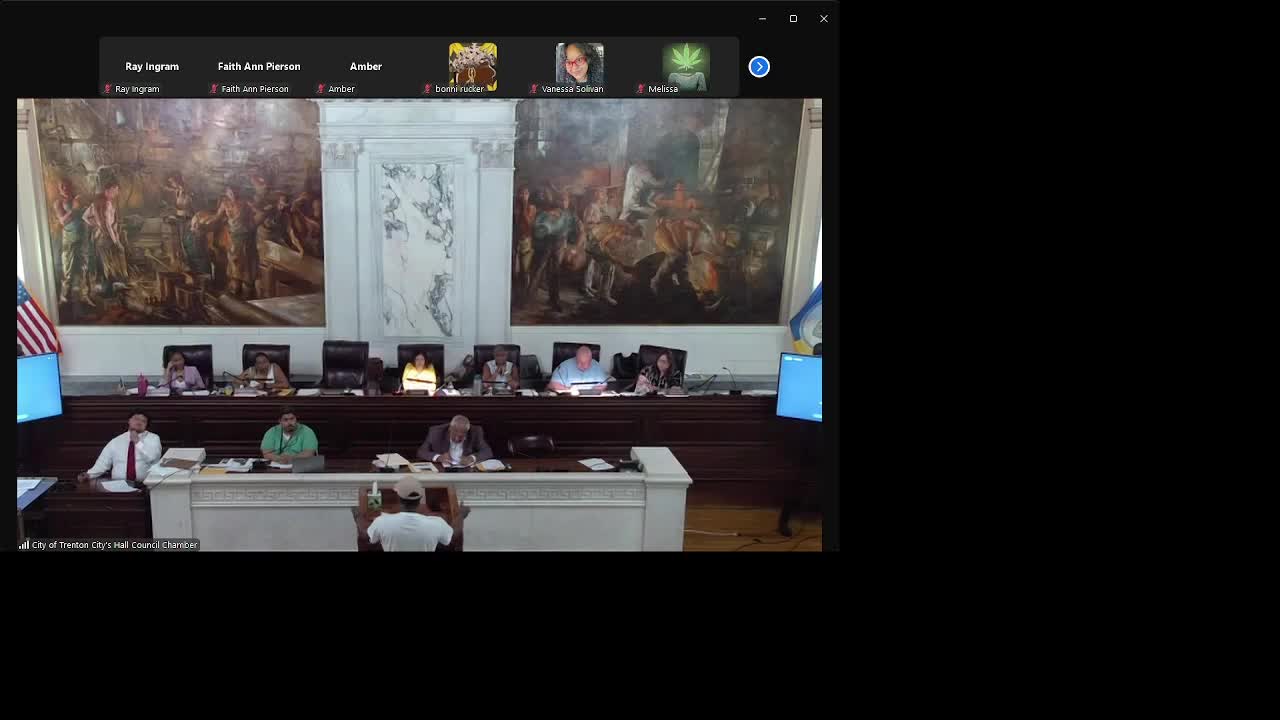The image size is (1280, 720).
Task: Show next participants with the blue arrow
Action: pos(759,67)
